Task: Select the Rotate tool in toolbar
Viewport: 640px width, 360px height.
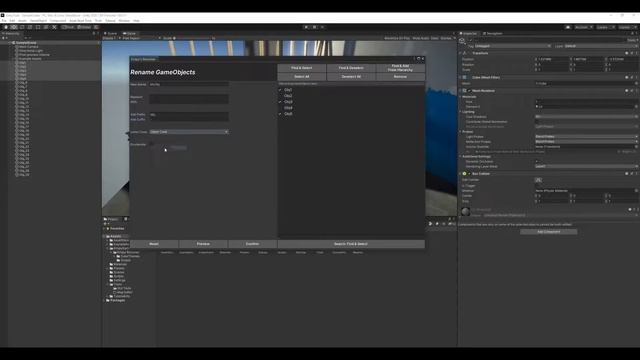Action: click(22, 27)
